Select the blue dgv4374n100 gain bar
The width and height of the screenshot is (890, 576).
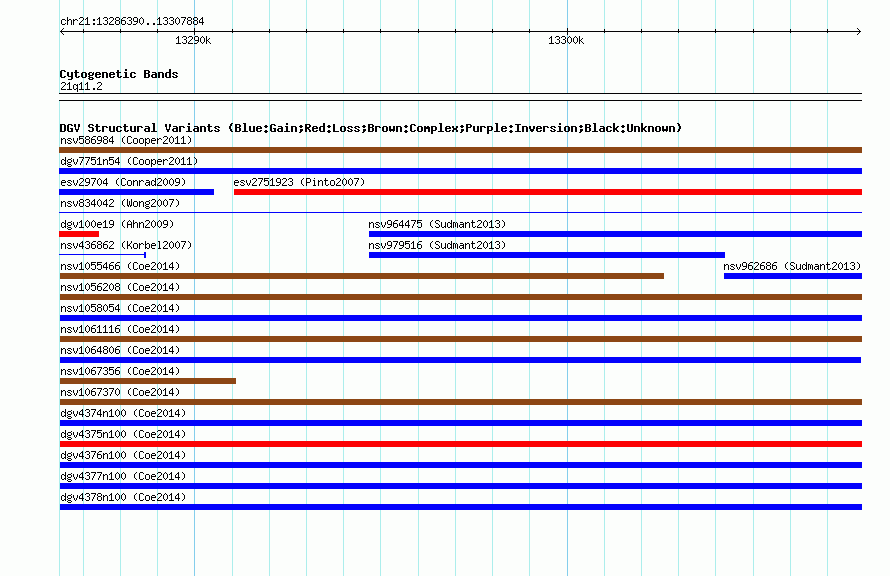pyautogui.click(x=460, y=423)
